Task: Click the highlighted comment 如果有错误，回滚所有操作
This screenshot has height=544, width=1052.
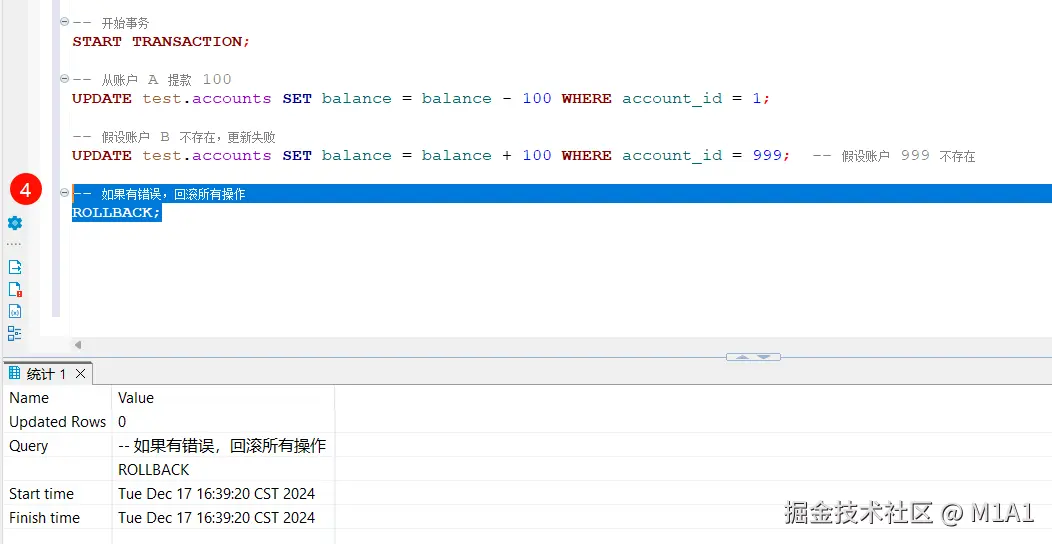Action: point(160,194)
